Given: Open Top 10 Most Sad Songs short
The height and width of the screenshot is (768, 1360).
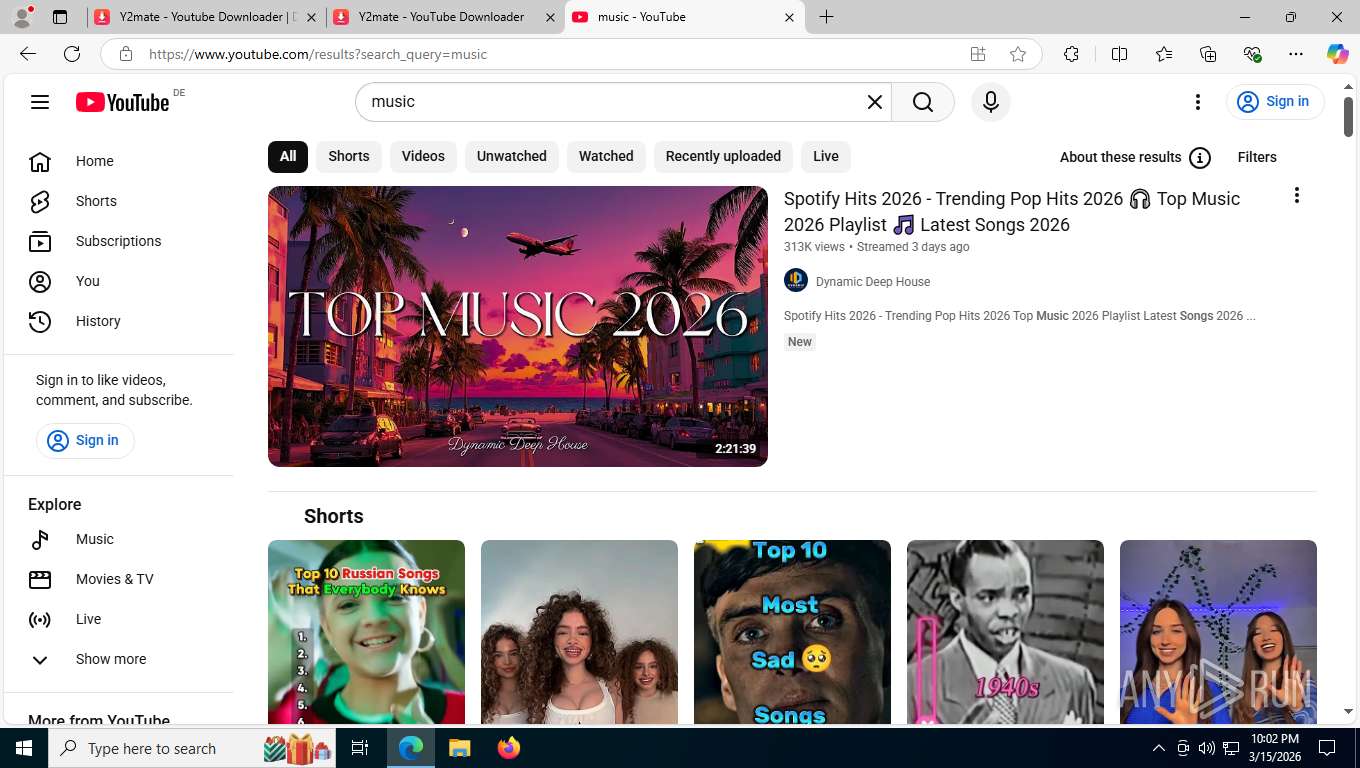Looking at the screenshot, I should 792,632.
